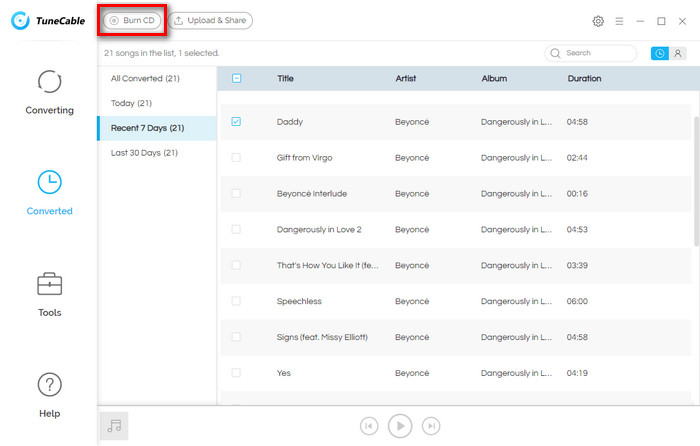Viewport: 700px width, 446px height.
Task: Click the 00:16 duration value
Action: pos(577,194)
